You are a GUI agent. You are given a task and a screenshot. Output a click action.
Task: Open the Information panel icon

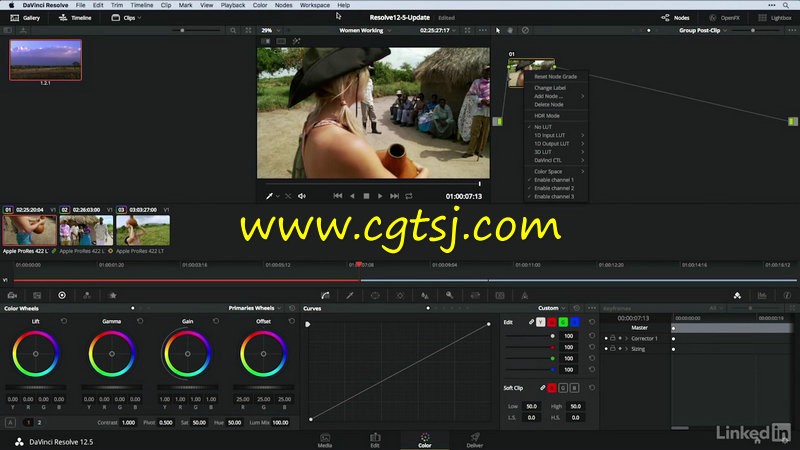click(787, 295)
